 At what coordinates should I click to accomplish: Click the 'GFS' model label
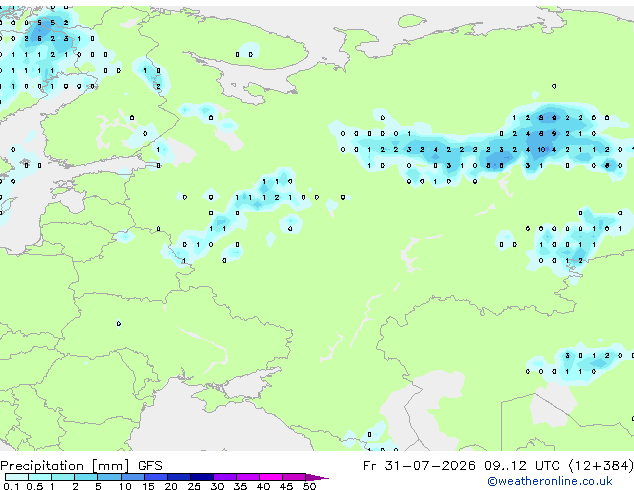(150, 466)
